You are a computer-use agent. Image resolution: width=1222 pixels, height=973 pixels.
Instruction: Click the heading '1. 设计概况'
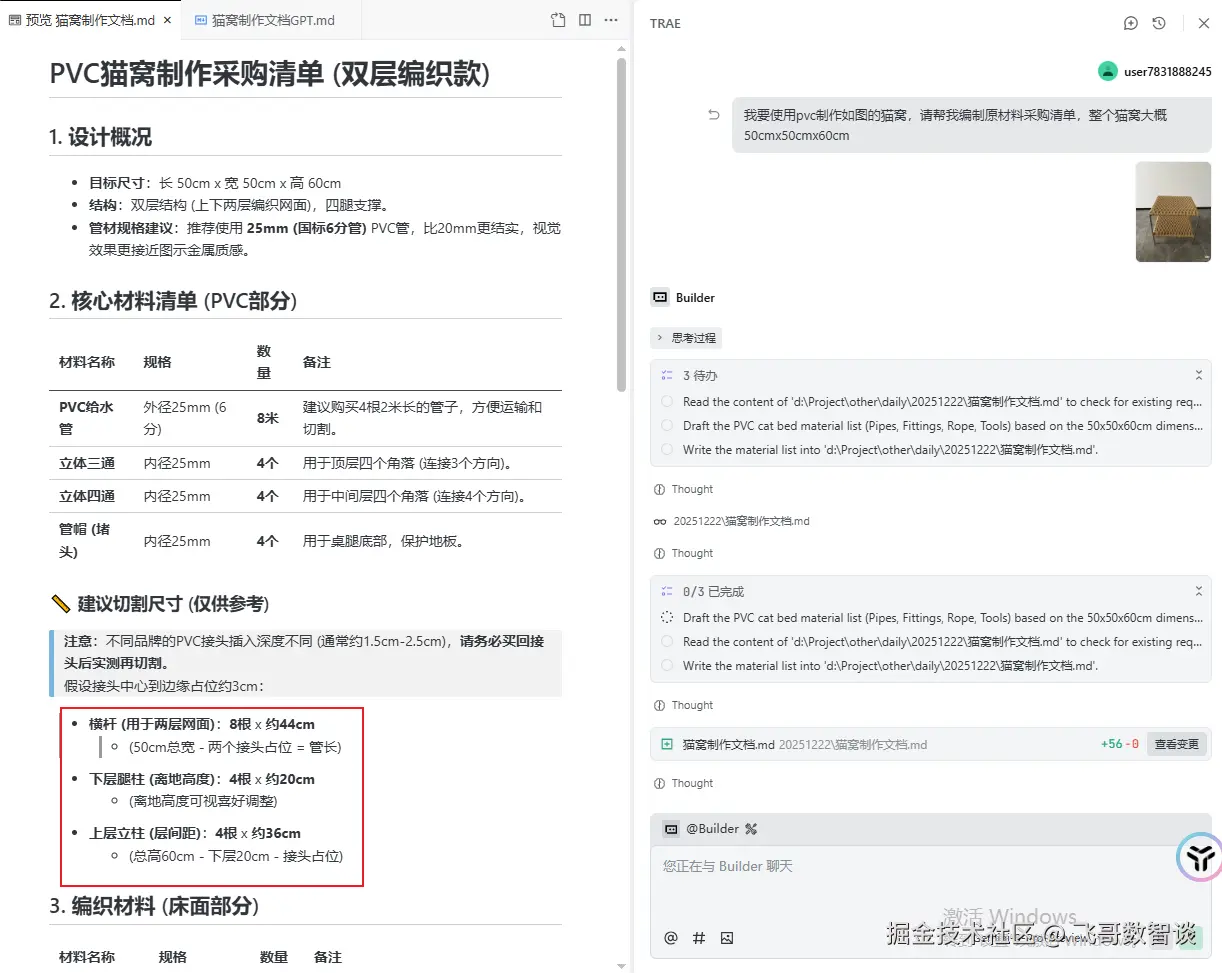coord(100,137)
